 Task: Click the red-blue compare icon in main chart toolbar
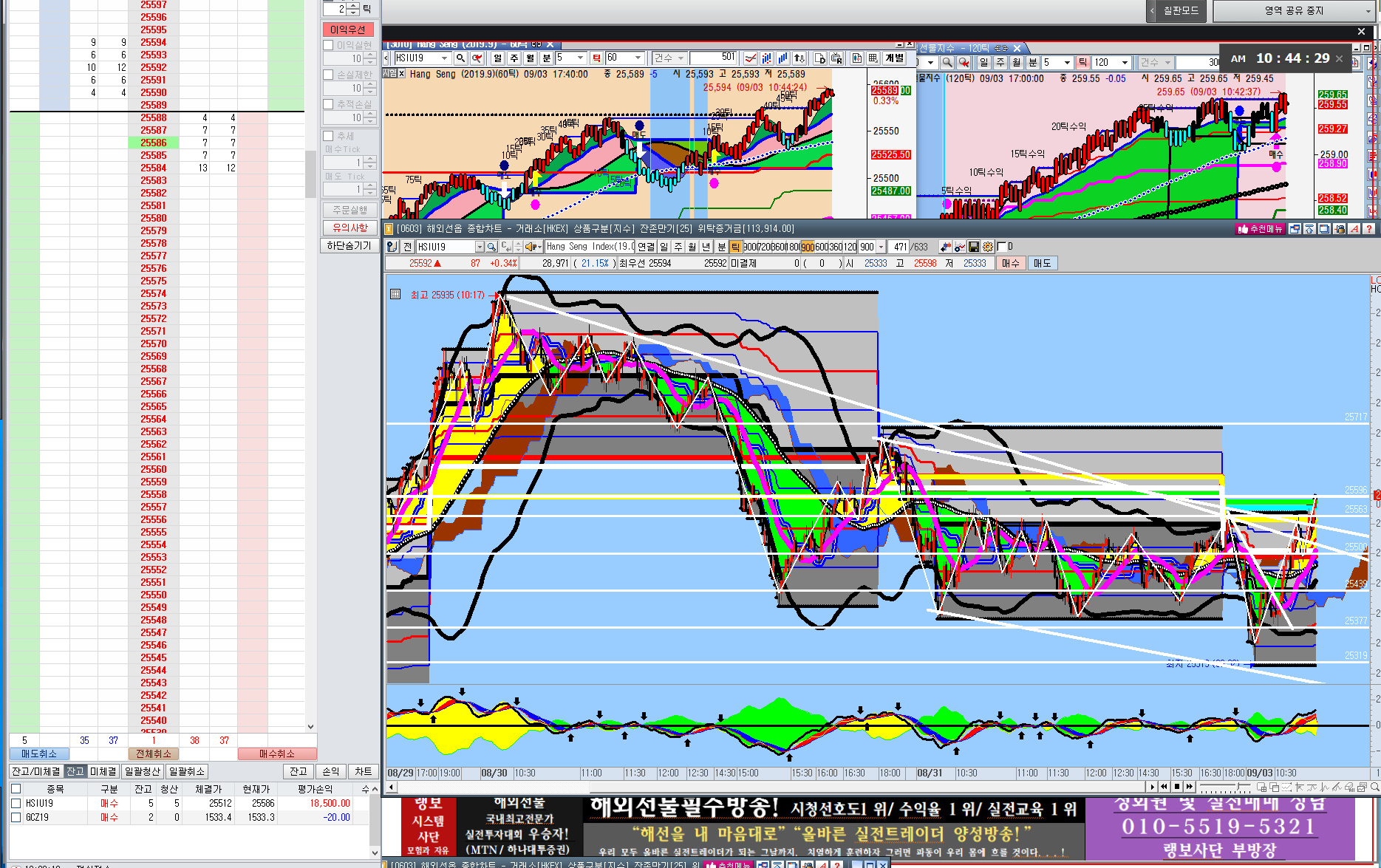(946, 247)
